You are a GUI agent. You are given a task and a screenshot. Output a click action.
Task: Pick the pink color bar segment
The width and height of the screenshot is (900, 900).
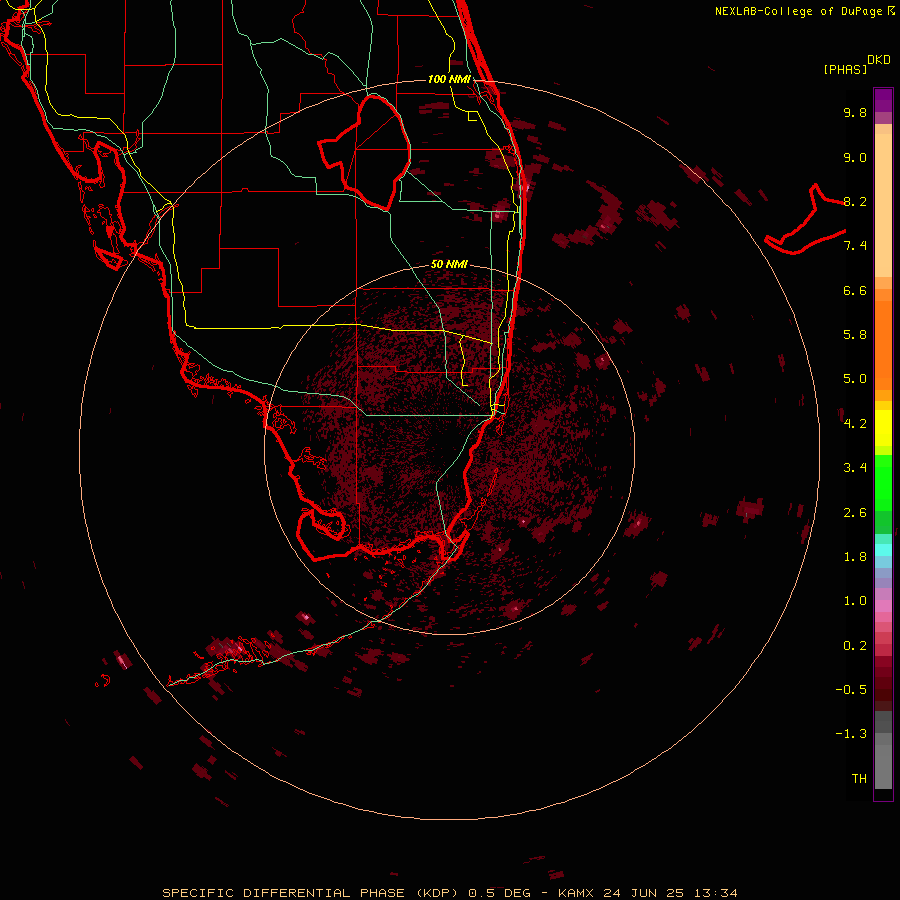[883, 606]
